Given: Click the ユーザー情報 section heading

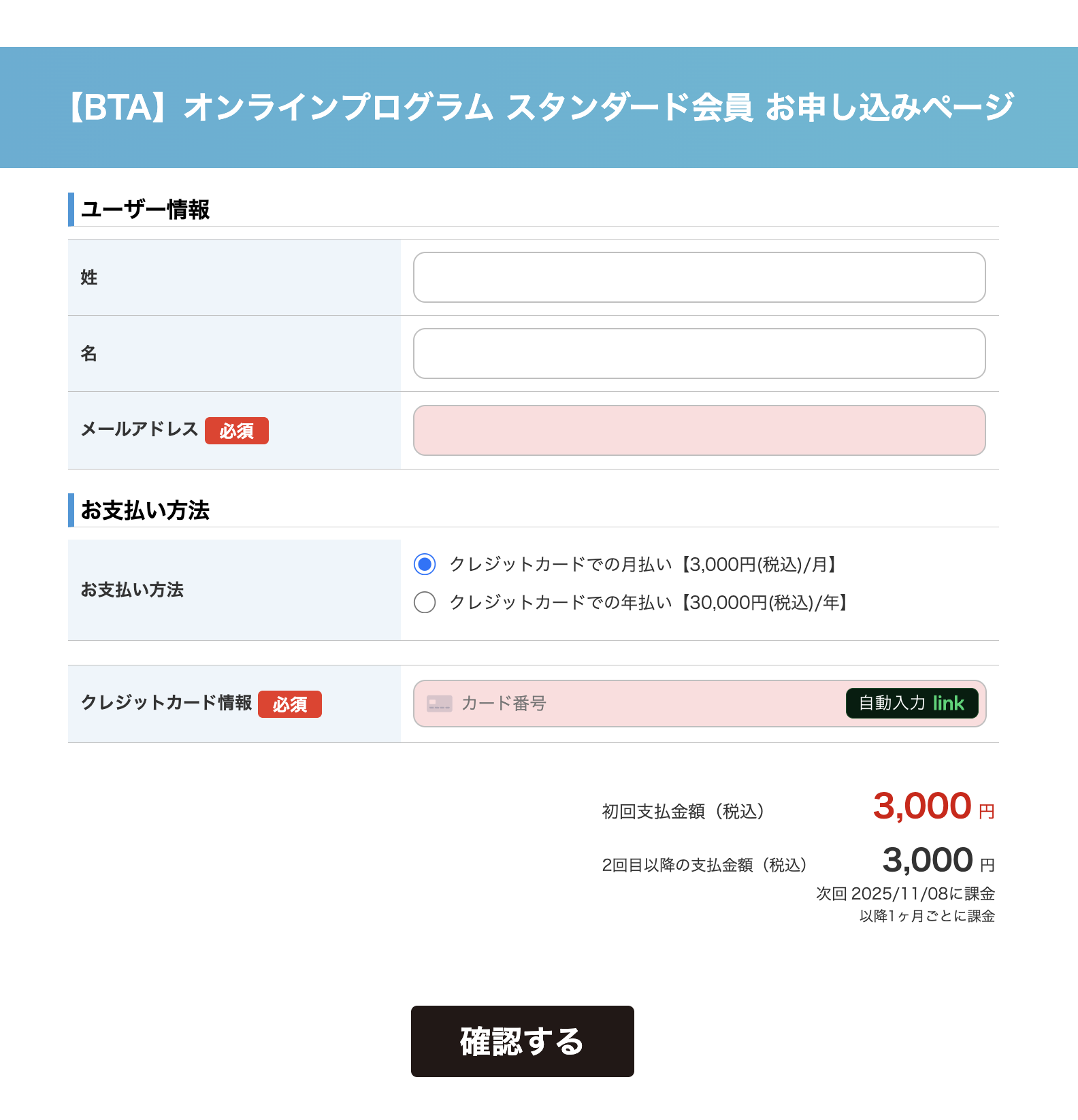Looking at the screenshot, I should tap(145, 210).
